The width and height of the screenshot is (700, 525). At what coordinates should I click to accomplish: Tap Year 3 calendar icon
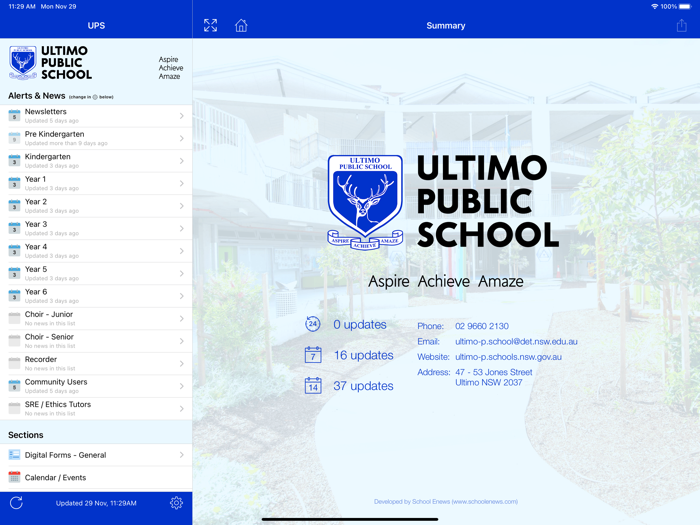pyautogui.click(x=14, y=229)
